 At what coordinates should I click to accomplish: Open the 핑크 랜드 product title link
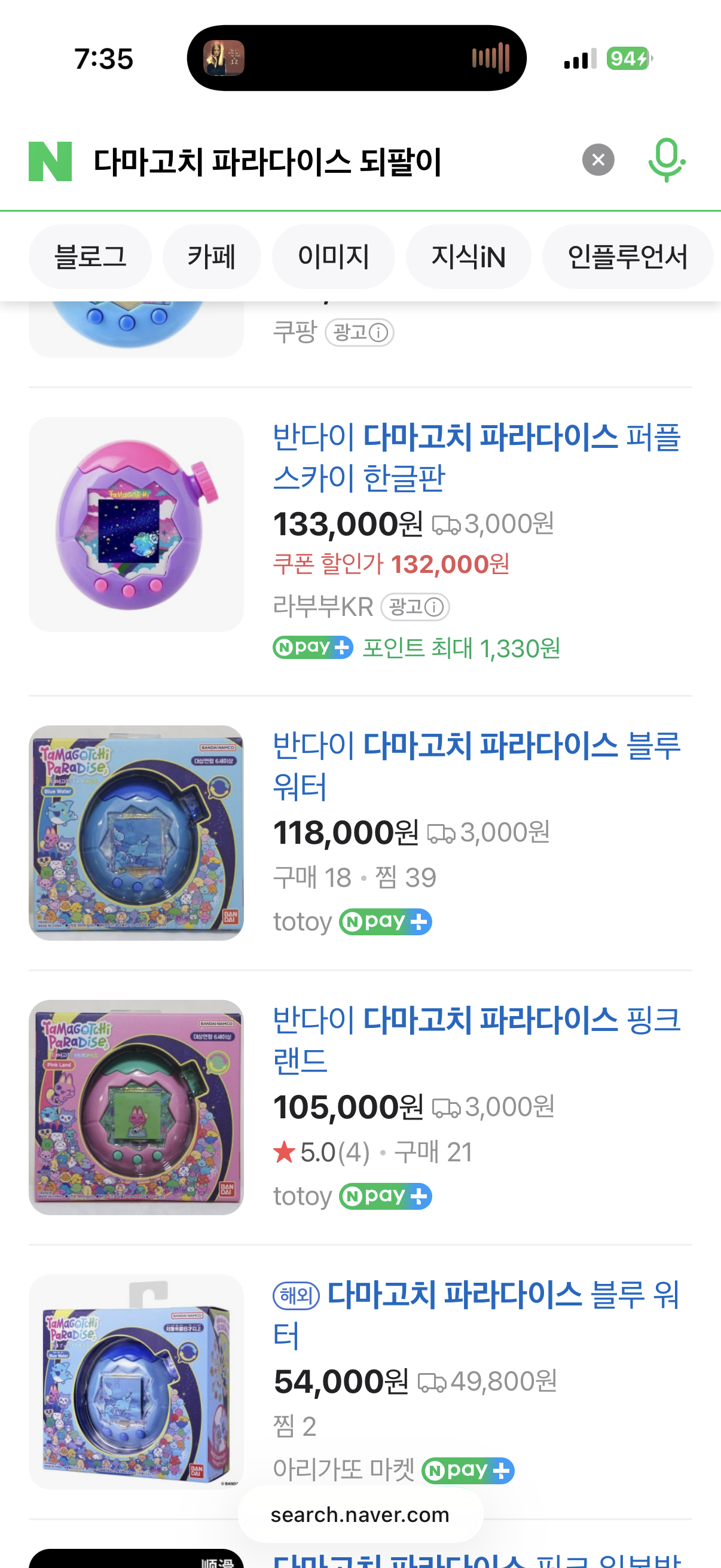tap(476, 1039)
